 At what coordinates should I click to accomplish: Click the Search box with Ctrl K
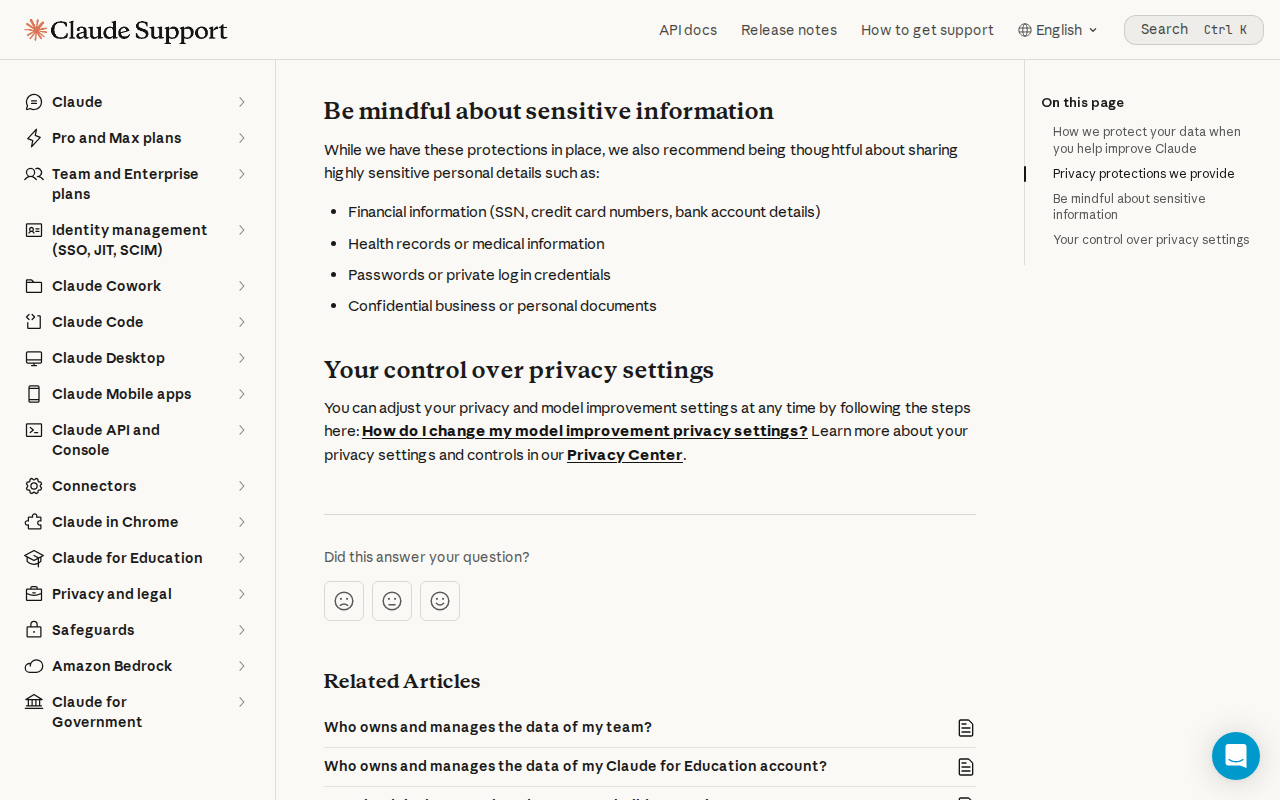point(1194,30)
